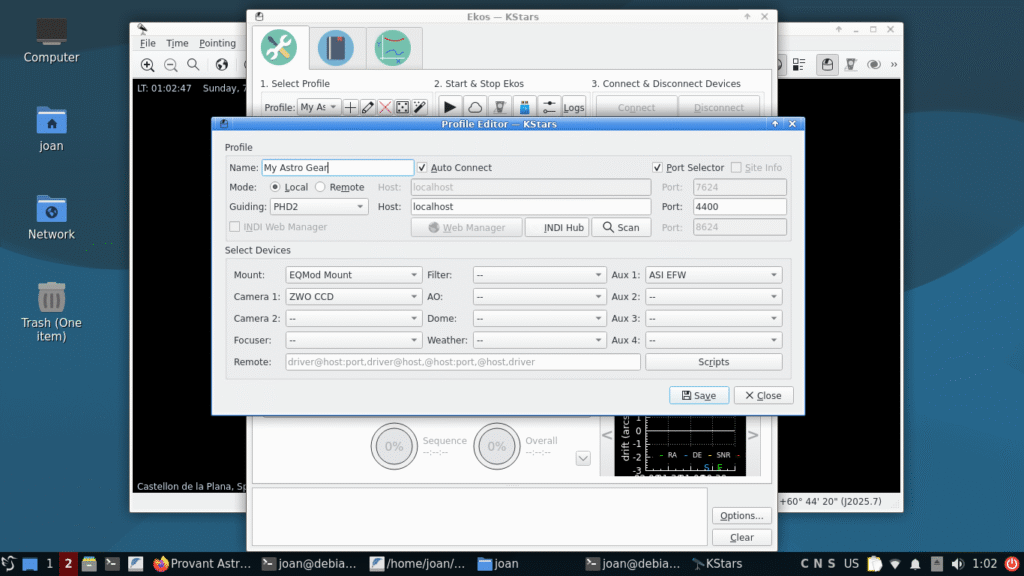Open the Analyze tab with graph icon
This screenshot has height=576, width=1024.
[393, 48]
